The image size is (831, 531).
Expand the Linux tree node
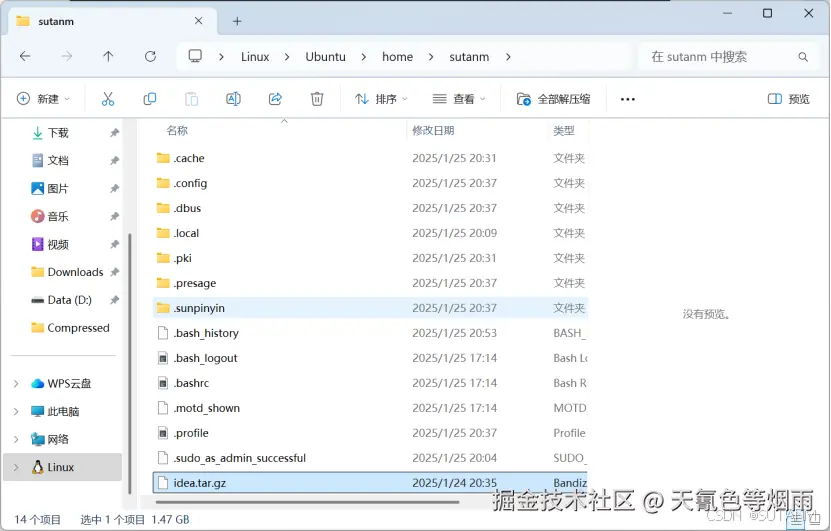coord(16,467)
